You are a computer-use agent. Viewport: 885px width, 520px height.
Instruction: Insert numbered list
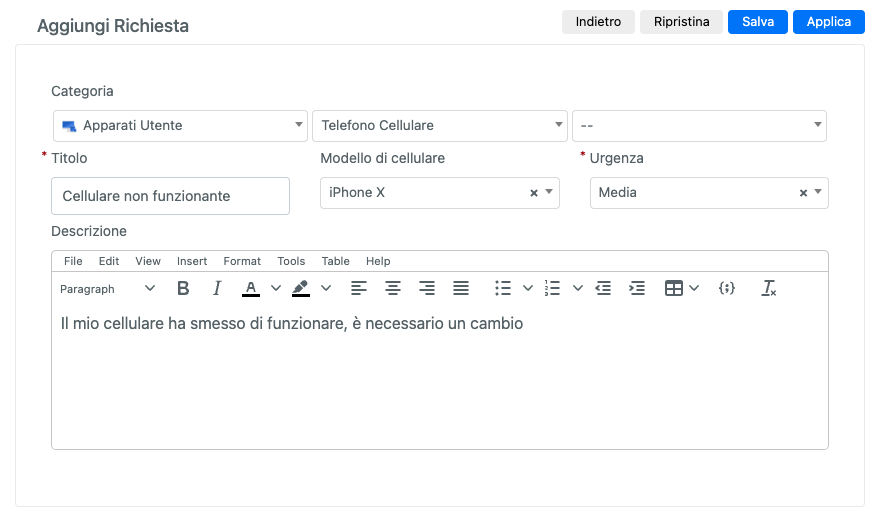click(552, 289)
